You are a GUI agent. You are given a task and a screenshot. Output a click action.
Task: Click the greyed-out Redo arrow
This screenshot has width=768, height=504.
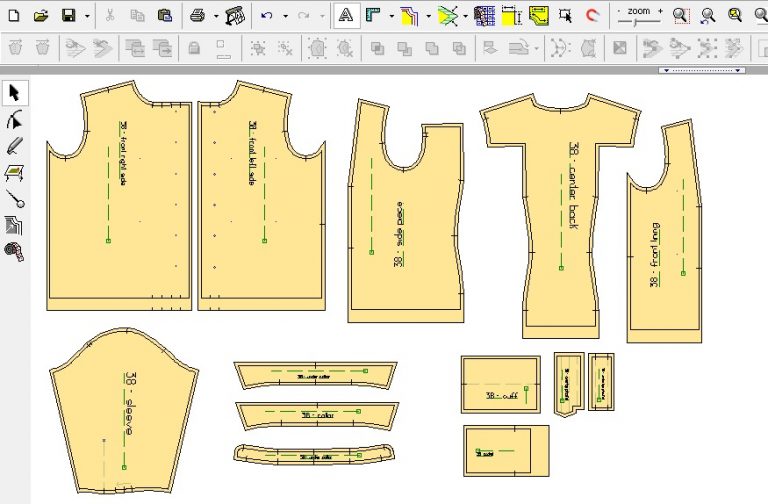304,16
